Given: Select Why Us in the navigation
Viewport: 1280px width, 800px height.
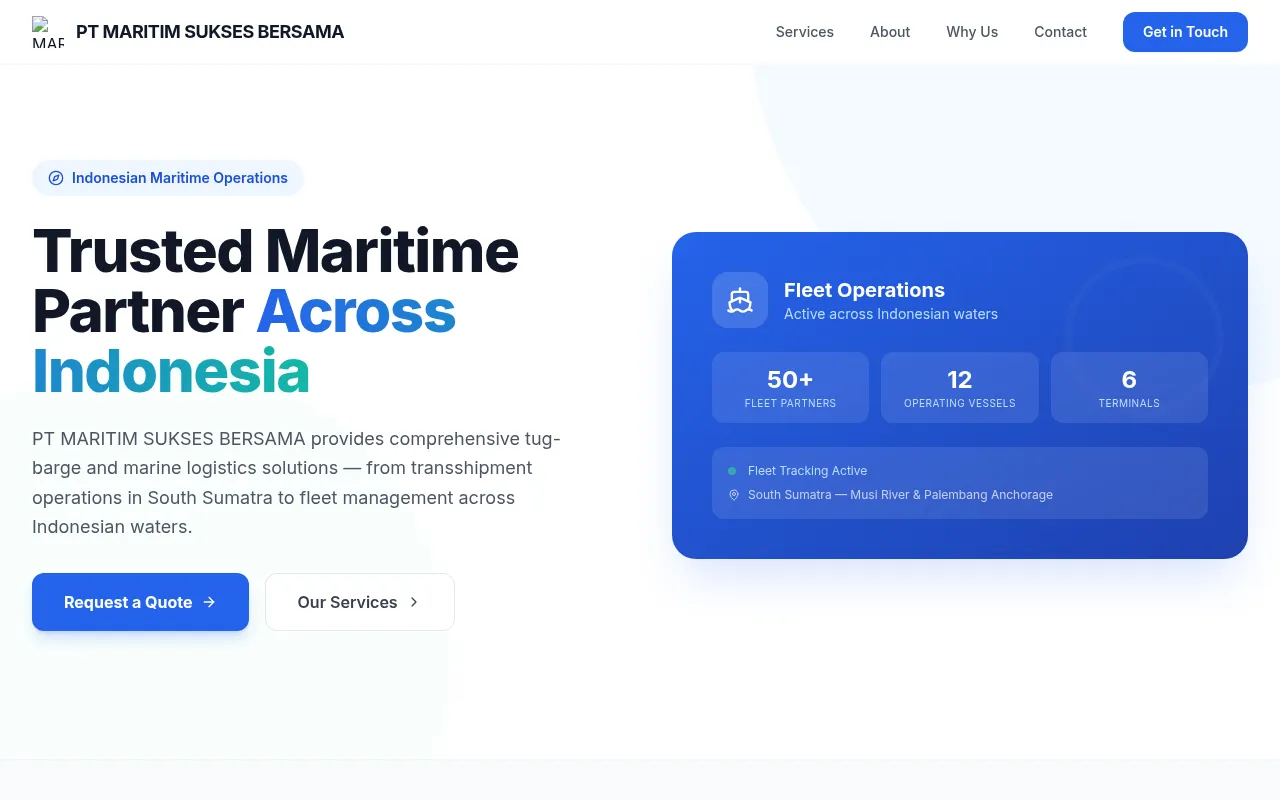Looking at the screenshot, I should 972,32.
